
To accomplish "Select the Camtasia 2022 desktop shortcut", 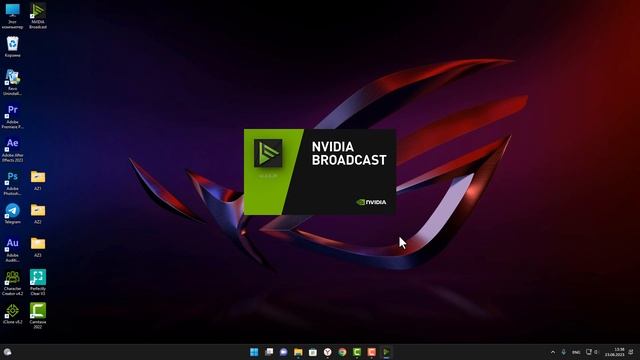I will click(38, 316).
